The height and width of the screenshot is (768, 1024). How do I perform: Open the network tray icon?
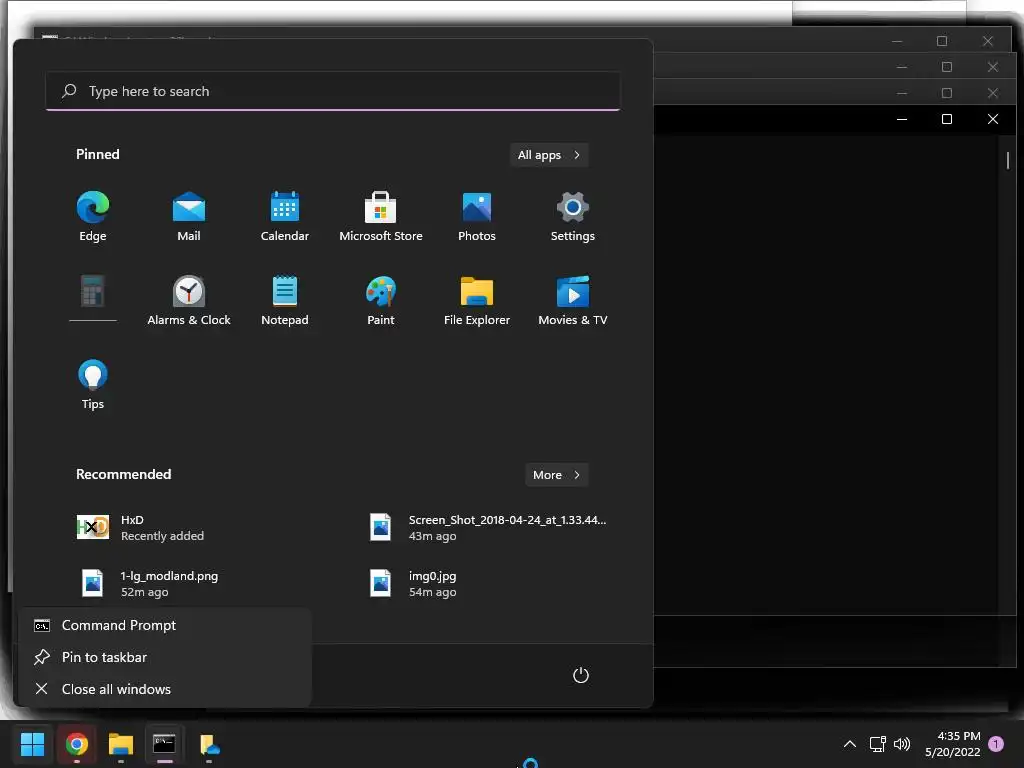(878, 744)
